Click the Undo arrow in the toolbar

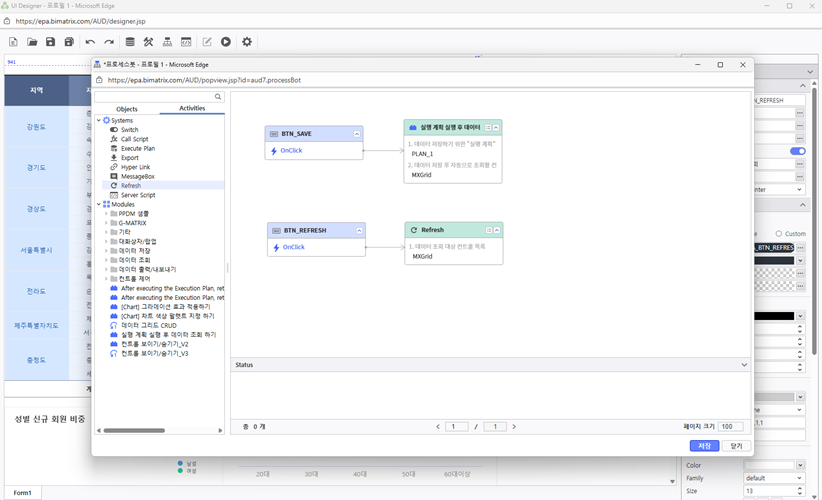pyautogui.click(x=90, y=42)
